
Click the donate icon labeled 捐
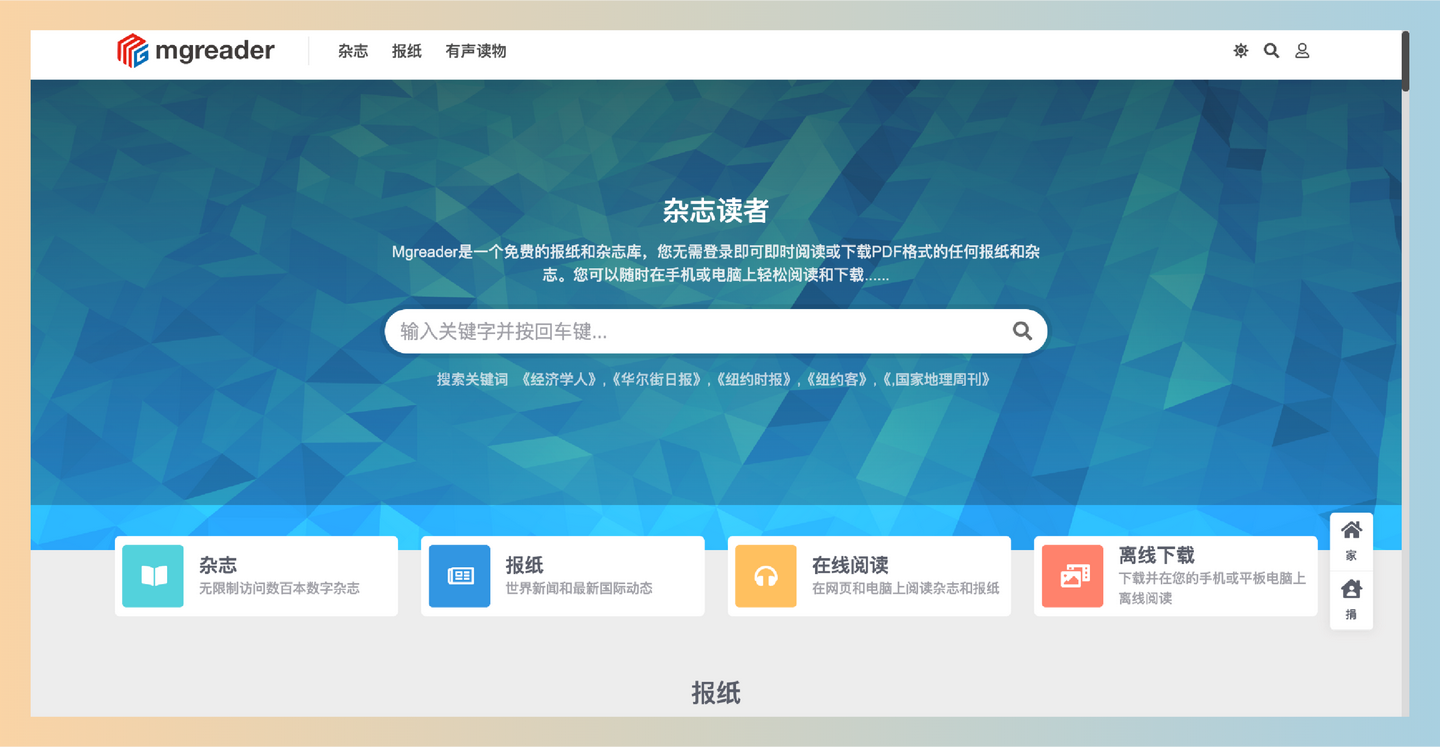pos(1351,595)
